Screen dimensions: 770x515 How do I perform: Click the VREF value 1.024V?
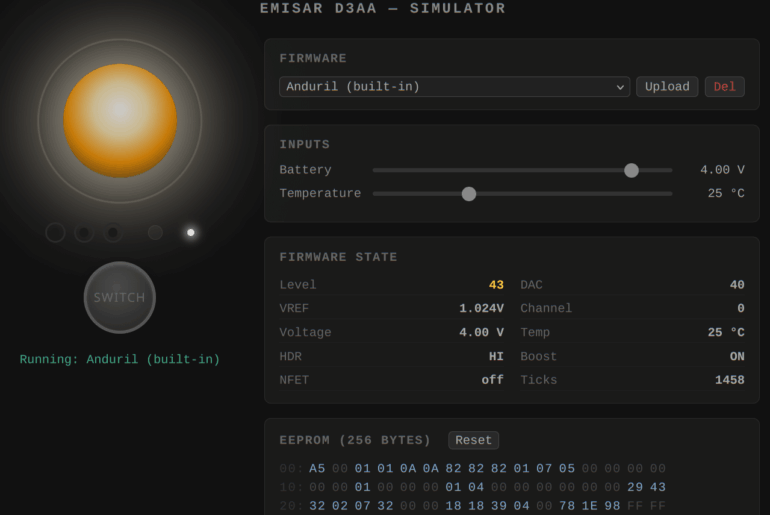point(481,308)
